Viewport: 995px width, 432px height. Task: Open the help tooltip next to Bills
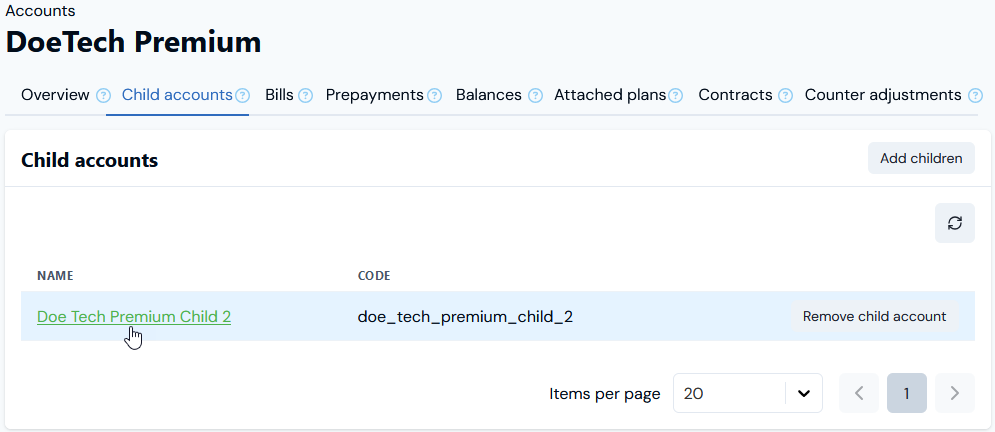pyautogui.click(x=305, y=96)
